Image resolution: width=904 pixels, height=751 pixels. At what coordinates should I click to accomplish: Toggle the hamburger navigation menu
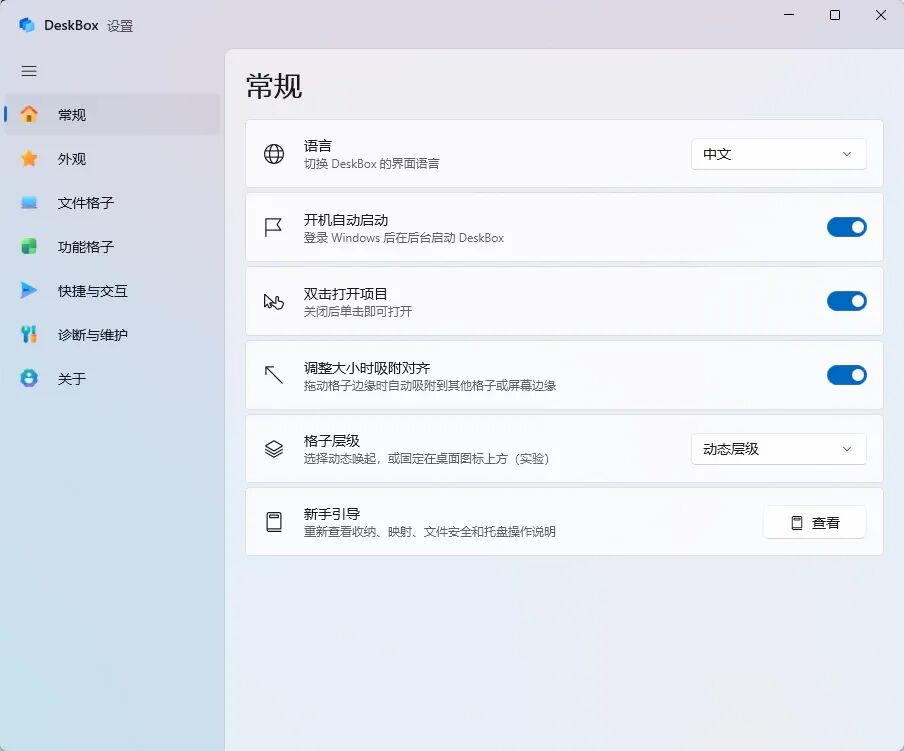coord(29,71)
